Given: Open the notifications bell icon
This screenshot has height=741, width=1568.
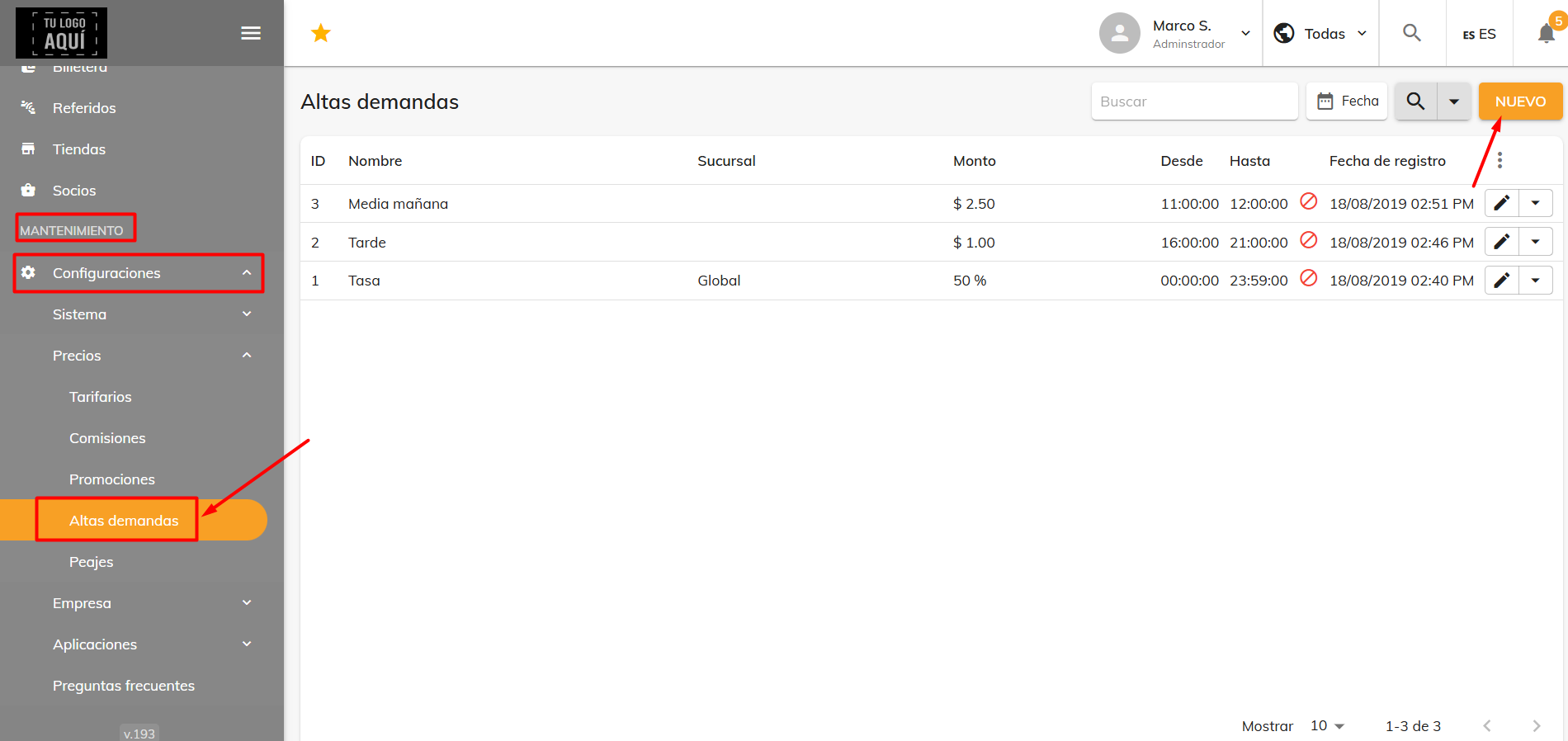Looking at the screenshot, I should pos(1547,33).
